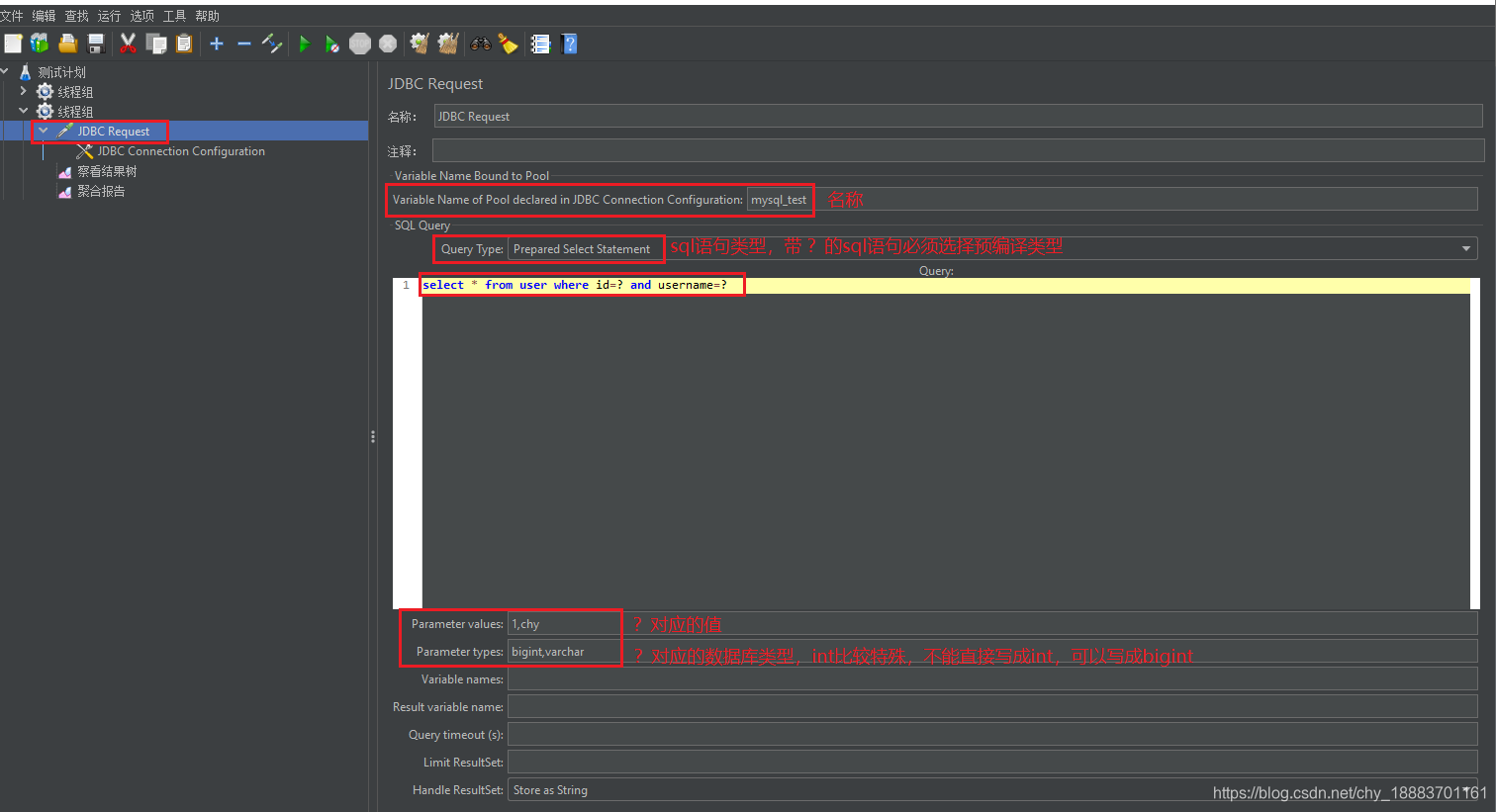Click the Clear All double-broom icon
This screenshot has height=812, width=1496.
click(448, 44)
